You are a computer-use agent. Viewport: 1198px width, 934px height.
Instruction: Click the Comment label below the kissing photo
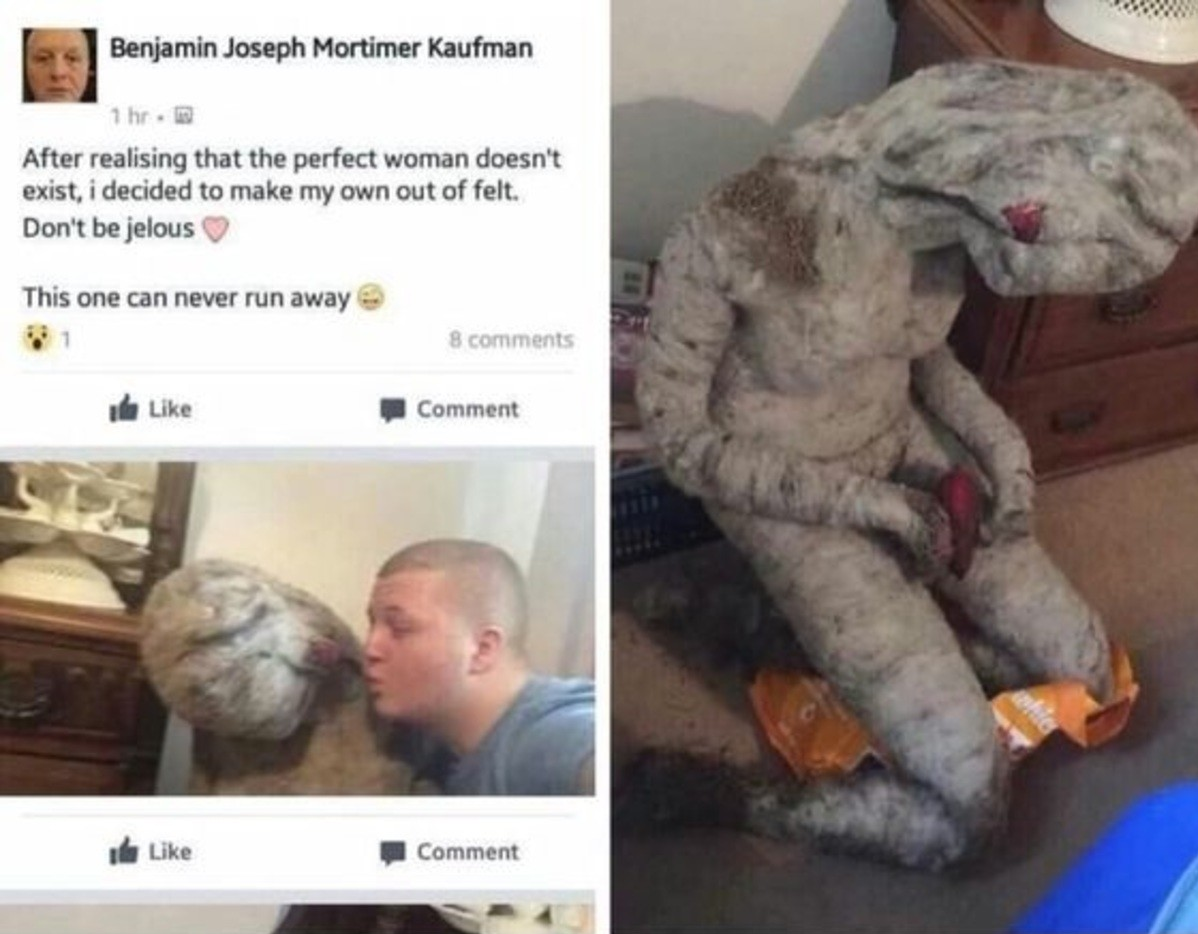(x=468, y=852)
